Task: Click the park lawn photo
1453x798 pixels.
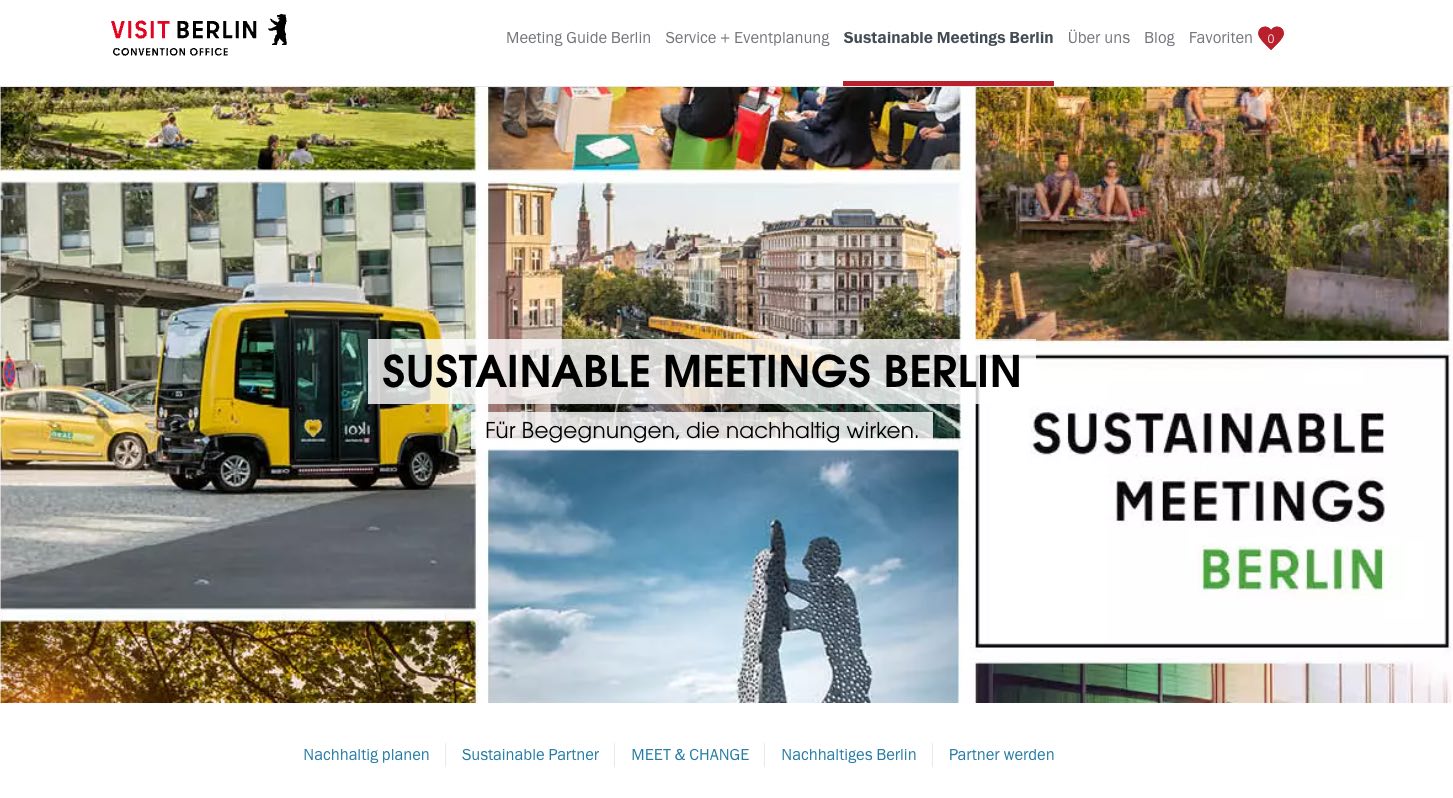Action: point(238,128)
